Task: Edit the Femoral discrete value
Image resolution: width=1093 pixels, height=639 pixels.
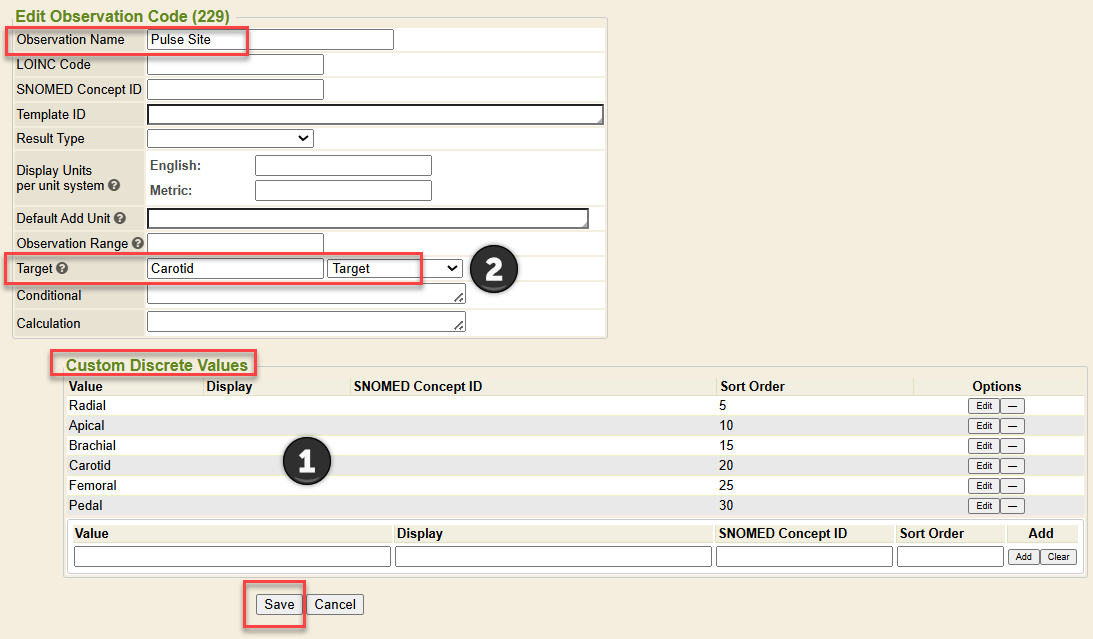Action: click(x=984, y=486)
